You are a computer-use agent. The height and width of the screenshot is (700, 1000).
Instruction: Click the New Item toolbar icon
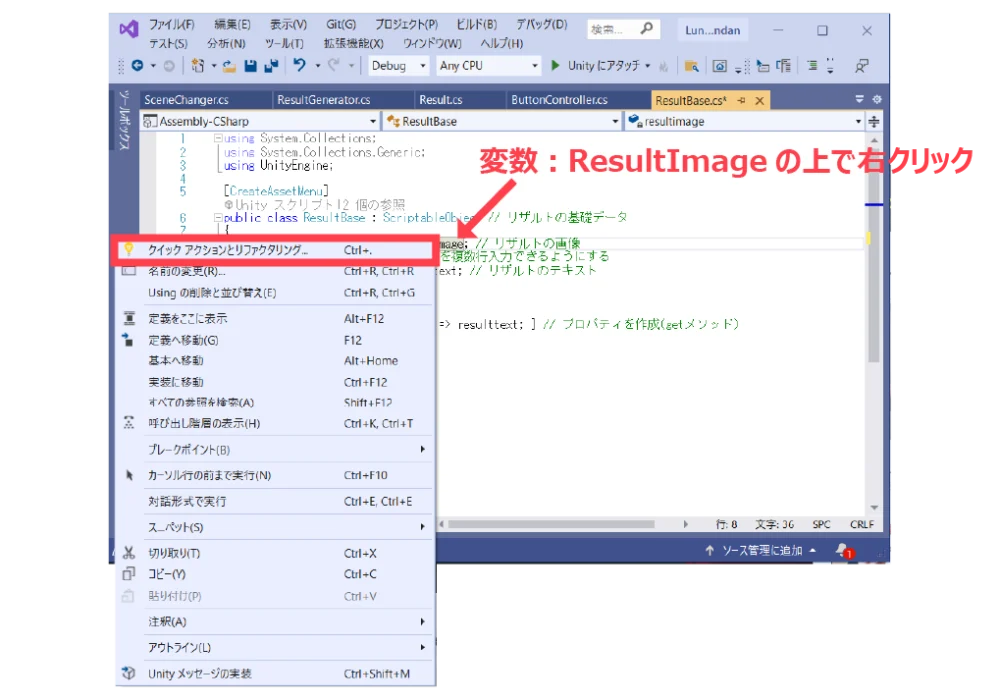point(198,66)
